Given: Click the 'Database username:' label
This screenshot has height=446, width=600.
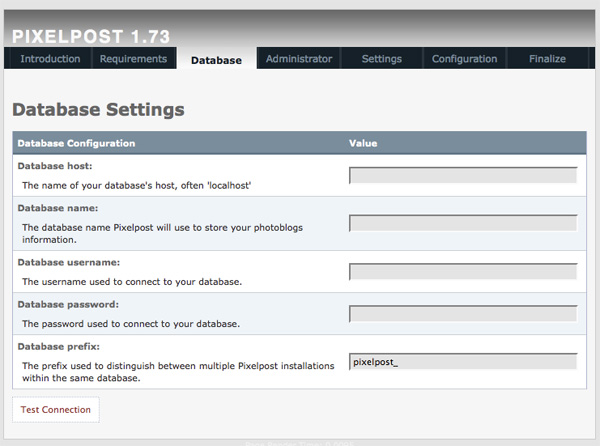Looking at the screenshot, I should (x=68, y=262).
